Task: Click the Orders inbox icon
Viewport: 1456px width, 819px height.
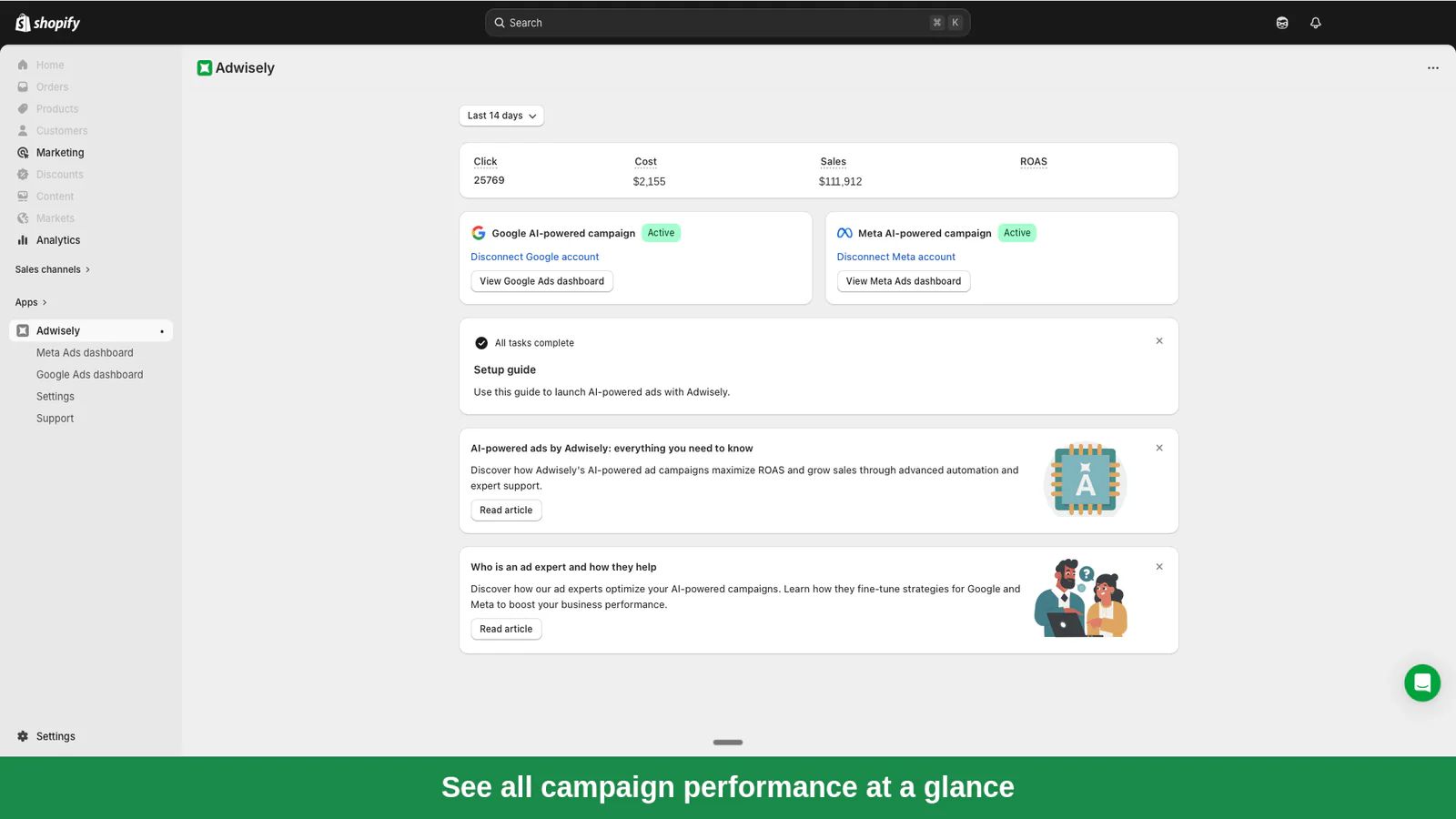Action: pos(23,86)
